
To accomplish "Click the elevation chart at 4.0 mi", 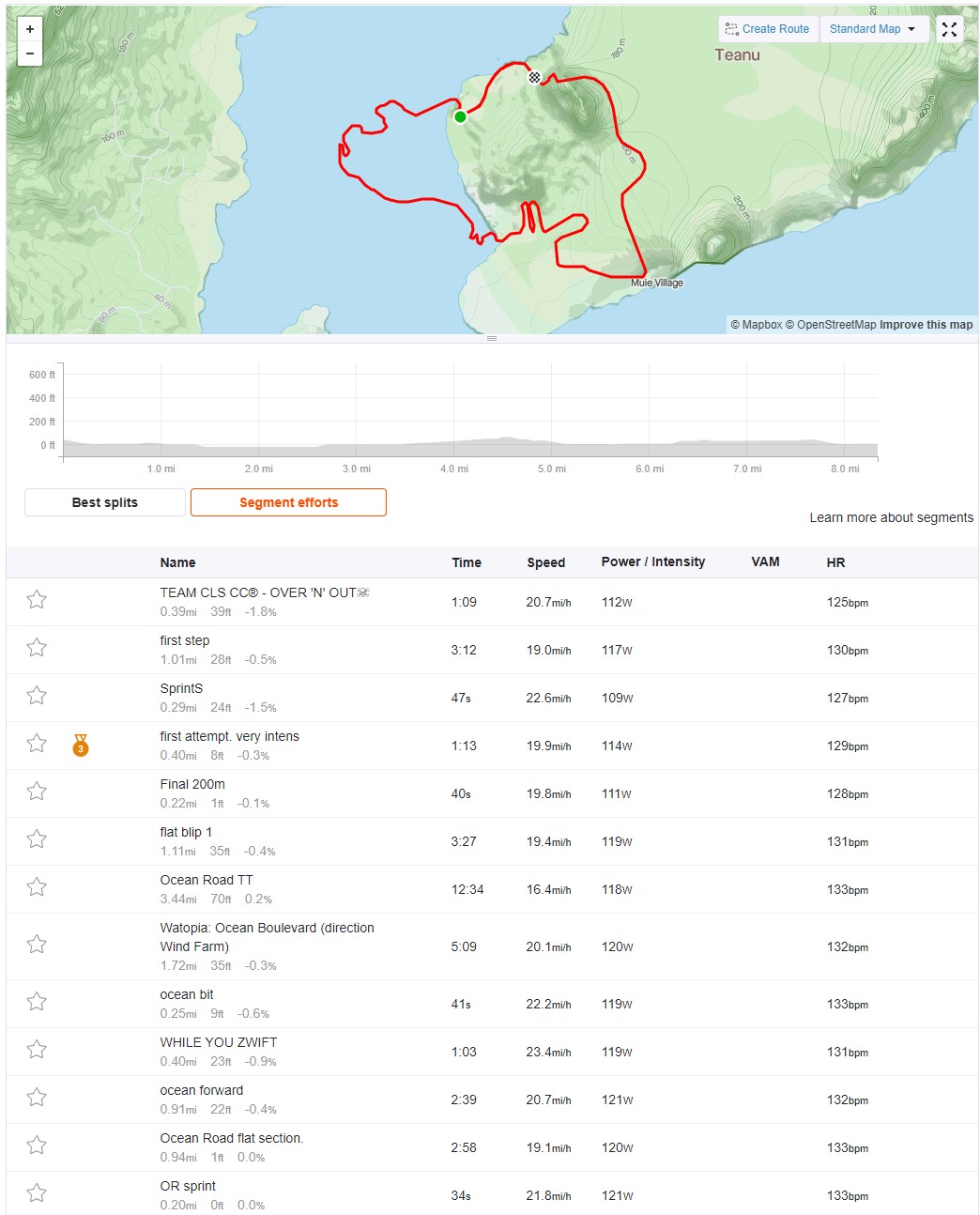I will click(x=454, y=412).
